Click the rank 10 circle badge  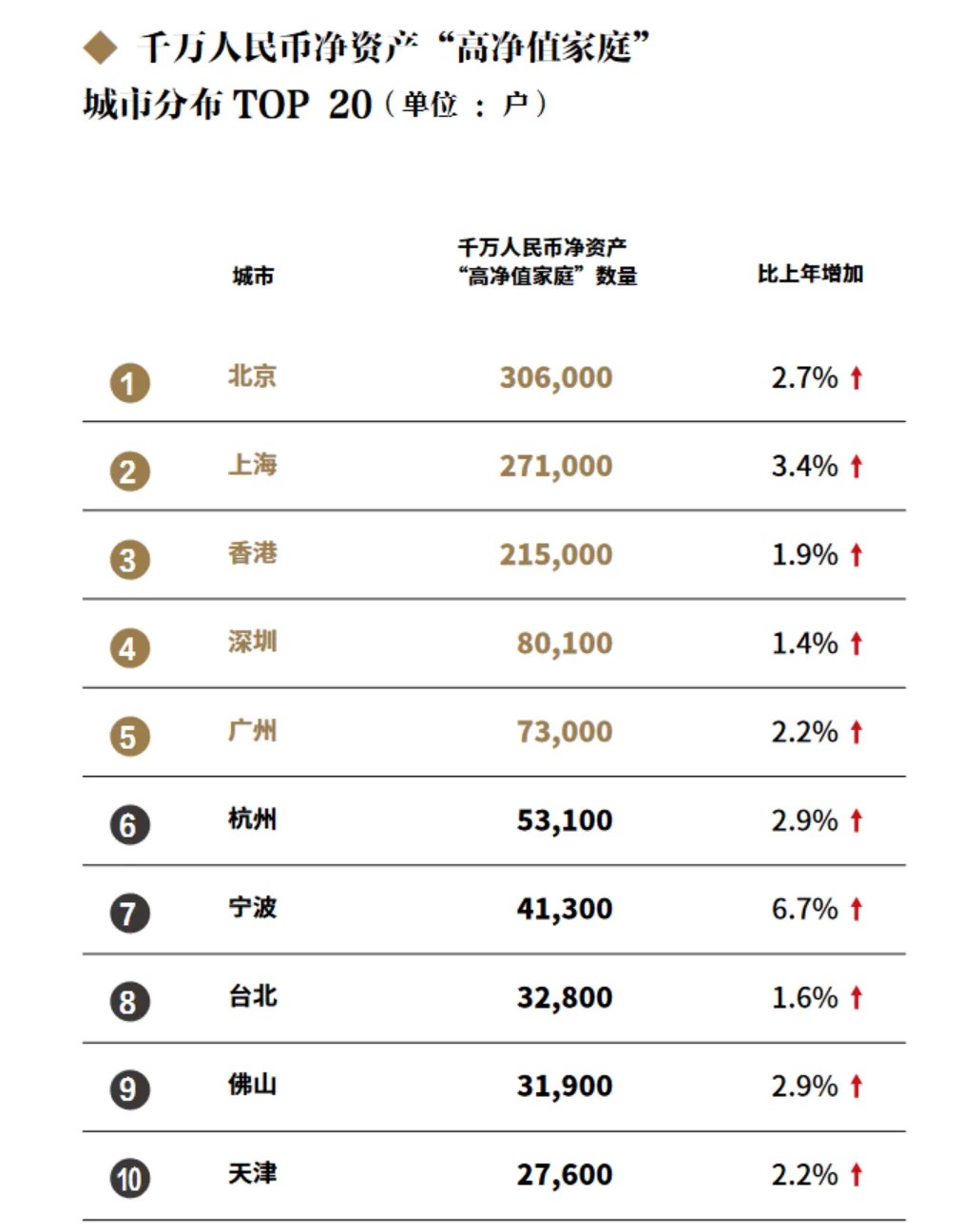[x=129, y=1179]
